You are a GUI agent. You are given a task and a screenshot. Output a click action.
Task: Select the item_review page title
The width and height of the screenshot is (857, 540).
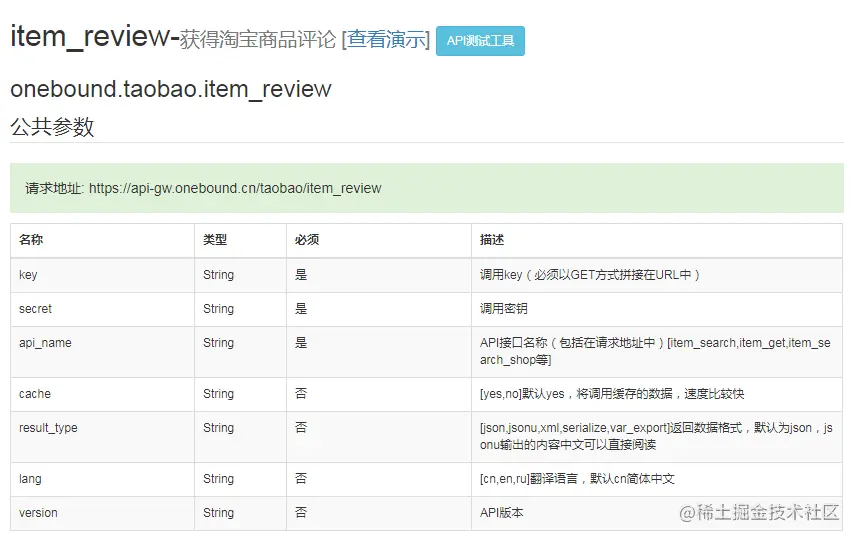click(x=91, y=37)
